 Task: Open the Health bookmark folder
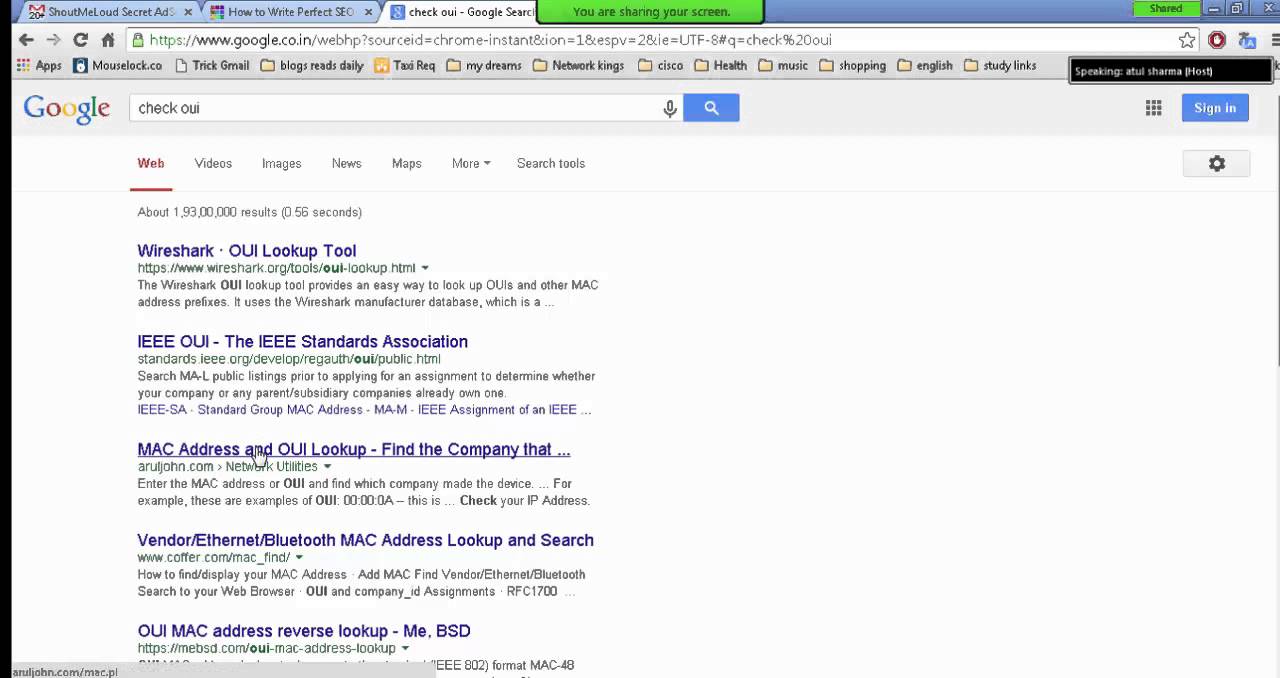720,65
